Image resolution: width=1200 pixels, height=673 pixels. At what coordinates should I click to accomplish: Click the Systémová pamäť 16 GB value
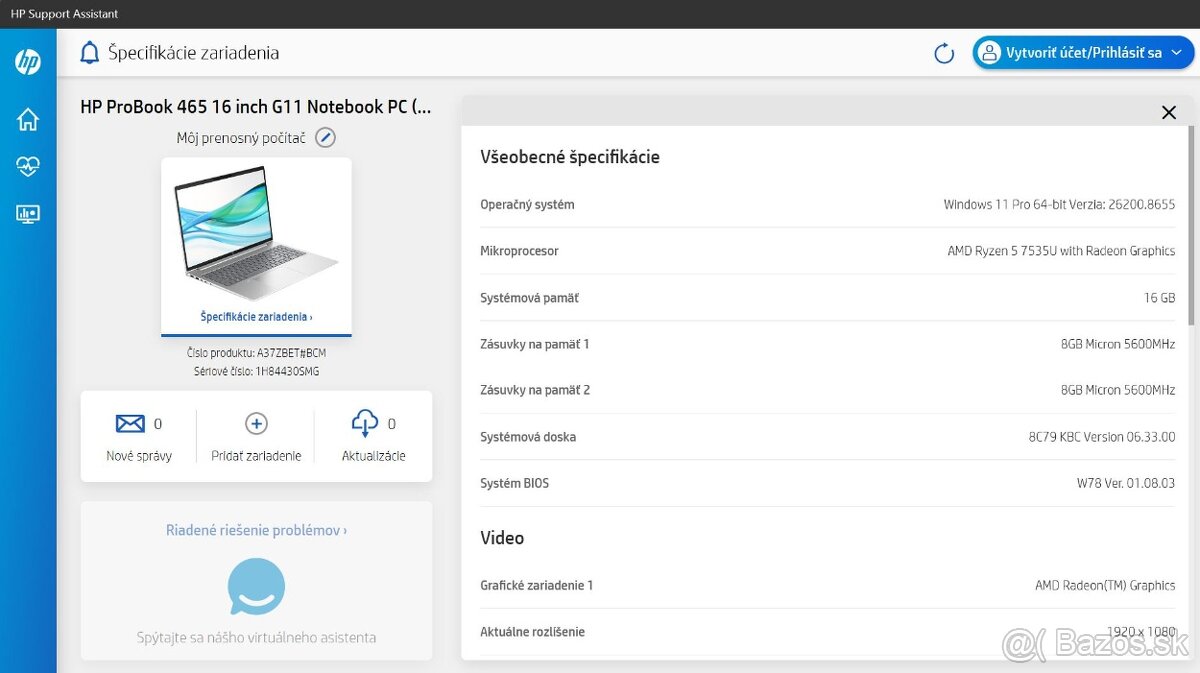pyautogui.click(x=1160, y=298)
